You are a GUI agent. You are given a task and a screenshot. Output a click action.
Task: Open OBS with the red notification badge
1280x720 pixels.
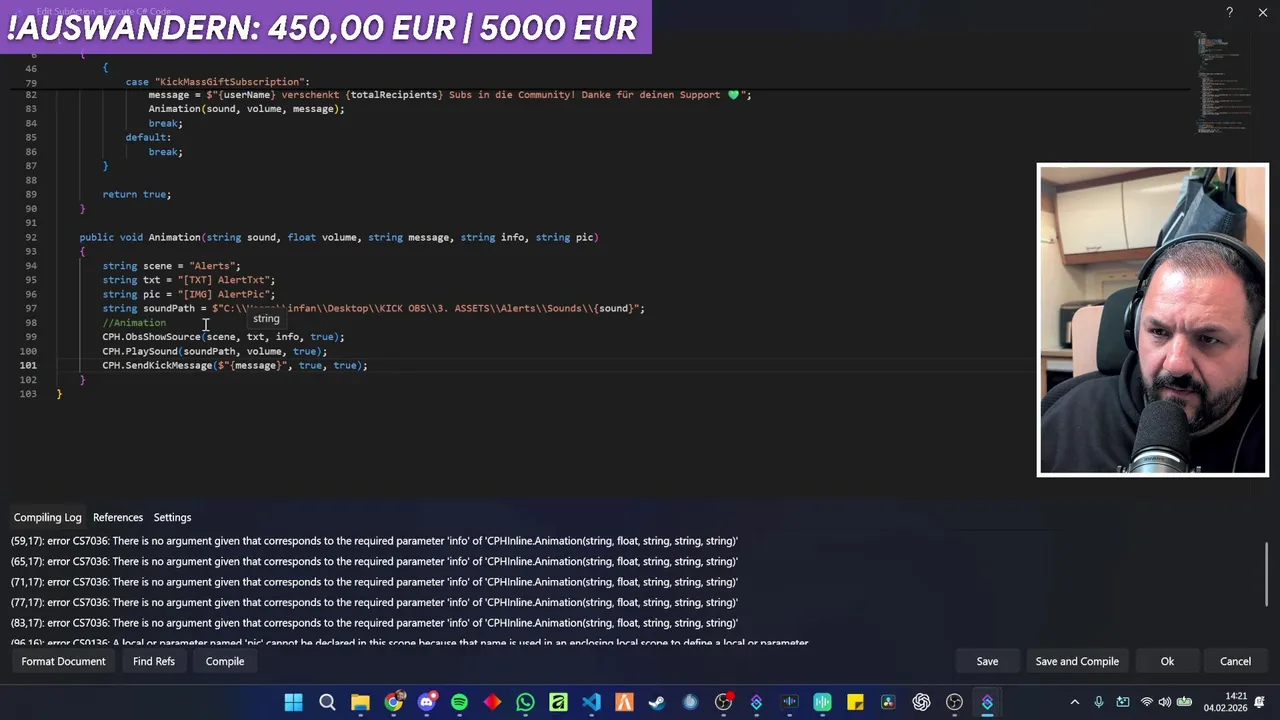pos(723,702)
